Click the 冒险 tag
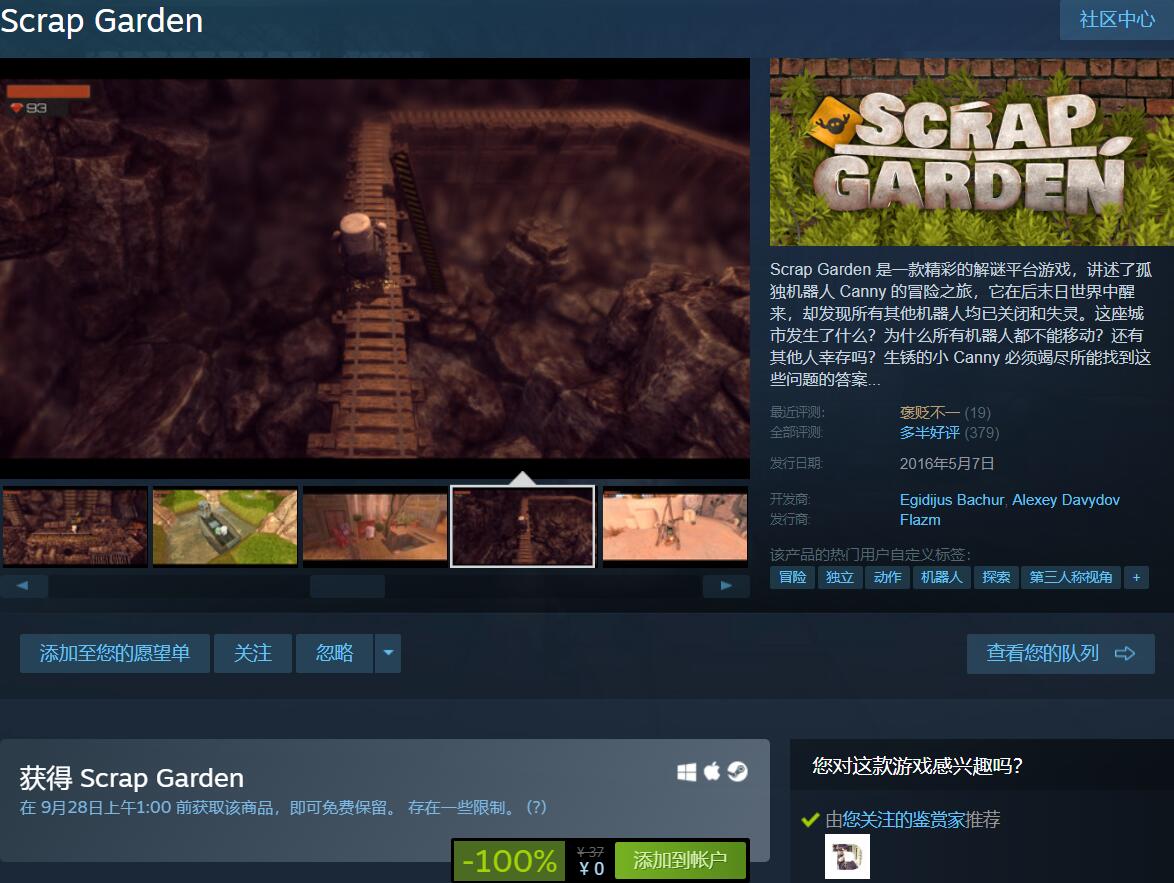This screenshot has width=1174, height=883. 792,577
